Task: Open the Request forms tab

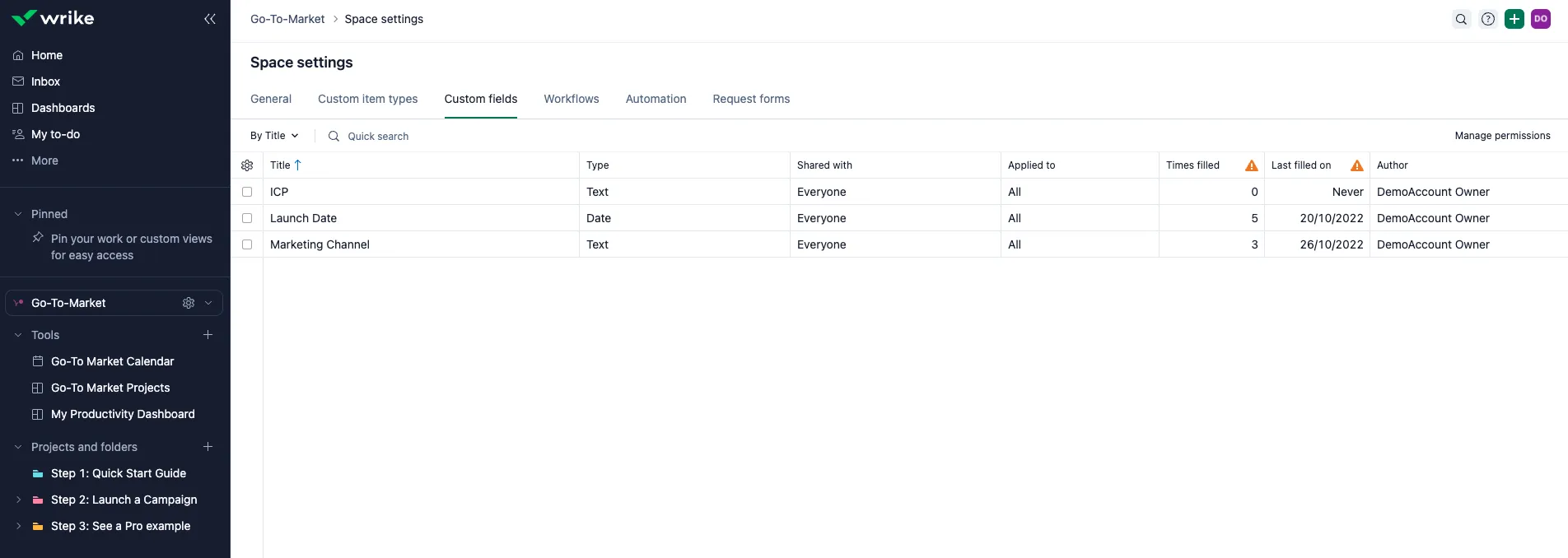Action: coord(751,99)
